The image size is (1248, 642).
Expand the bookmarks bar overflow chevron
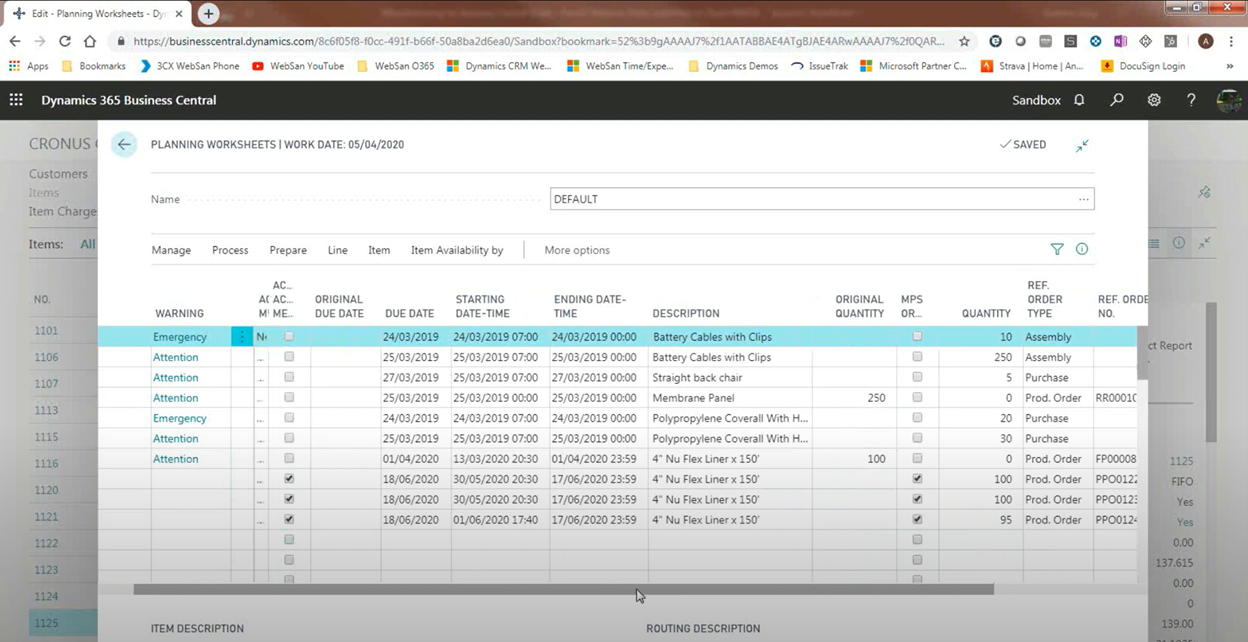pos(1230,66)
